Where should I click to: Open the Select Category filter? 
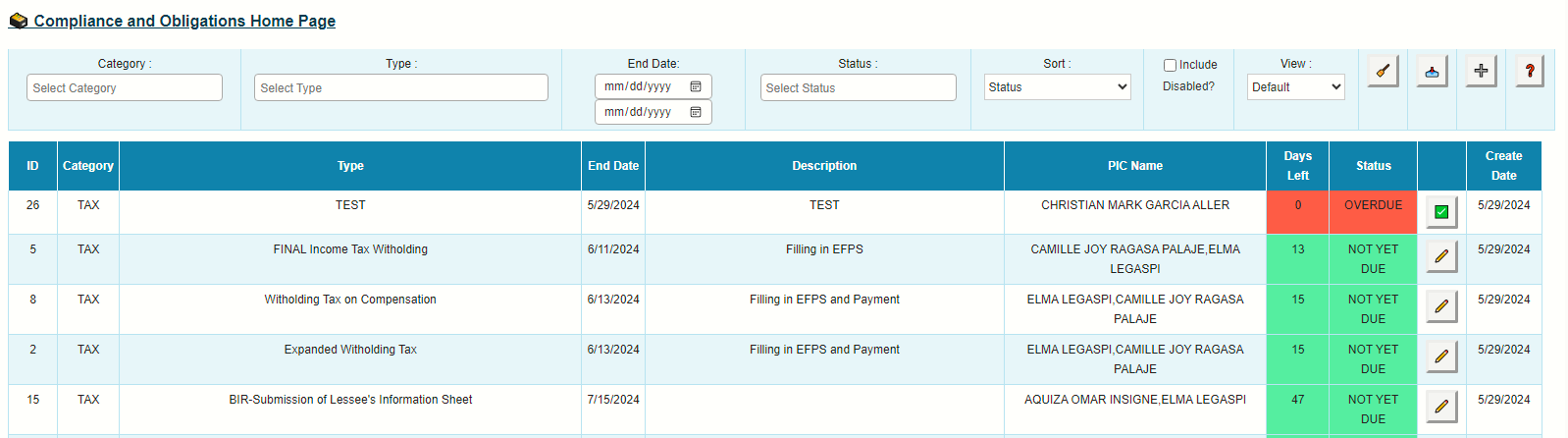click(125, 88)
